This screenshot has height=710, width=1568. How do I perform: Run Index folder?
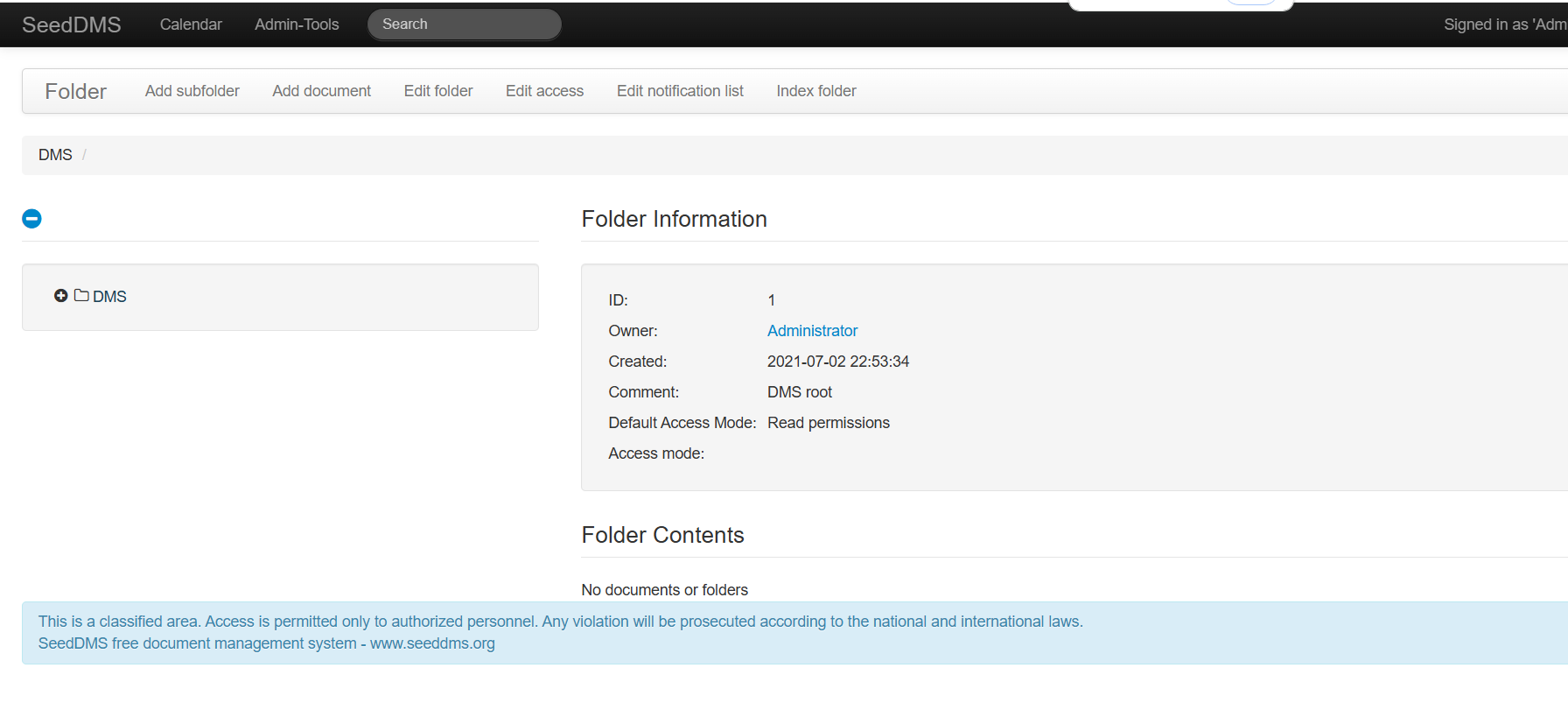click(815, 91)
